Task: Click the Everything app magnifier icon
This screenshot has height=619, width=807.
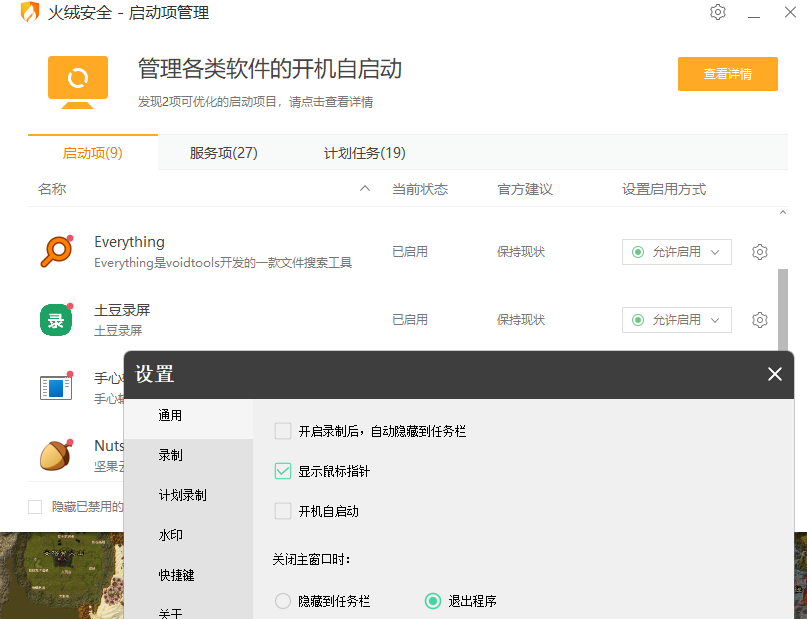Action: point(56,251)
